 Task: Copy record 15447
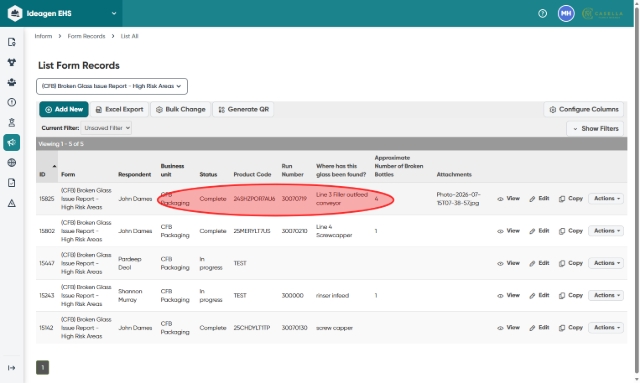(x=571, y=263)
